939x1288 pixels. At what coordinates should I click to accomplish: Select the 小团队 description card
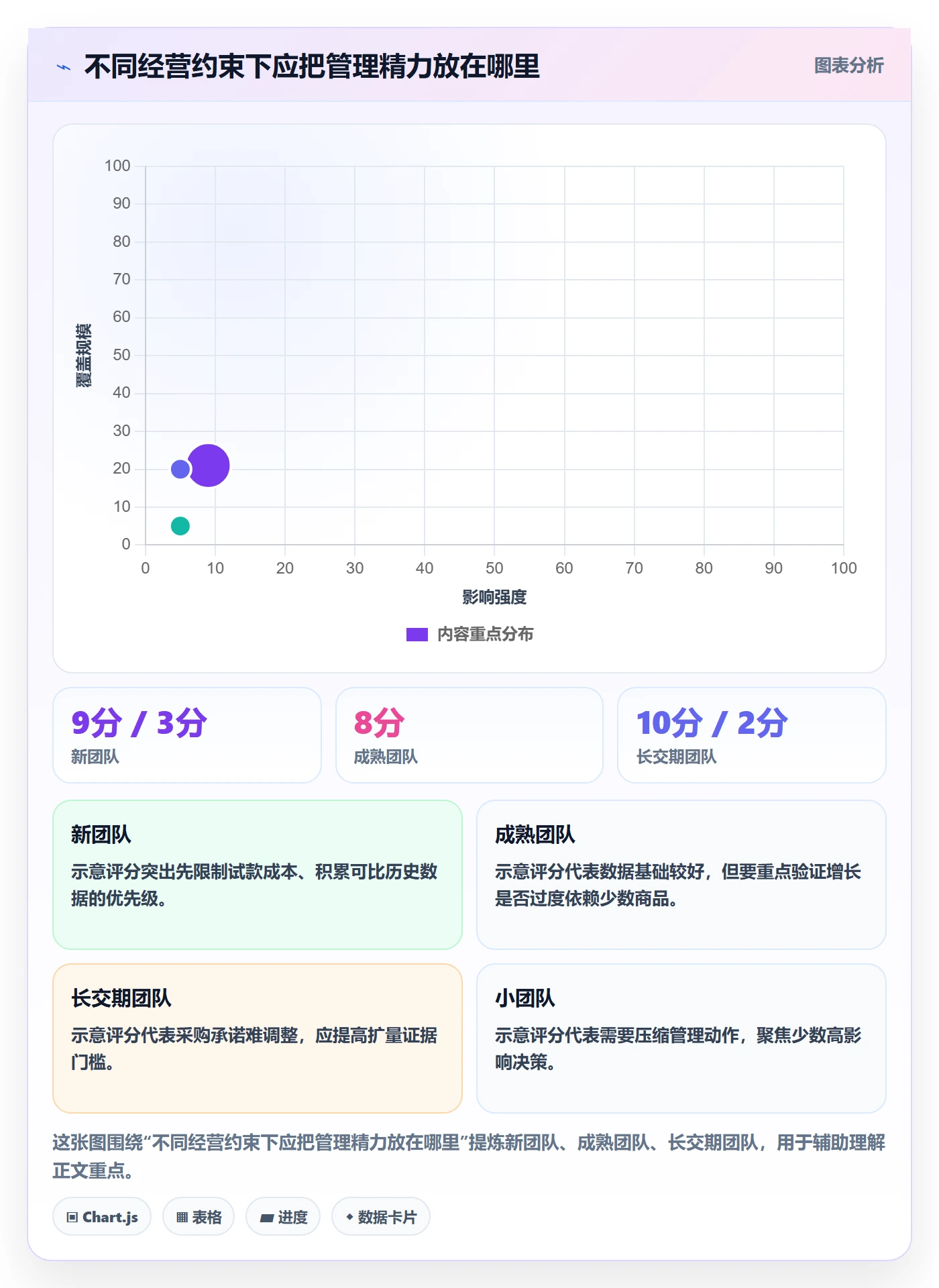tap(681, 1038)
